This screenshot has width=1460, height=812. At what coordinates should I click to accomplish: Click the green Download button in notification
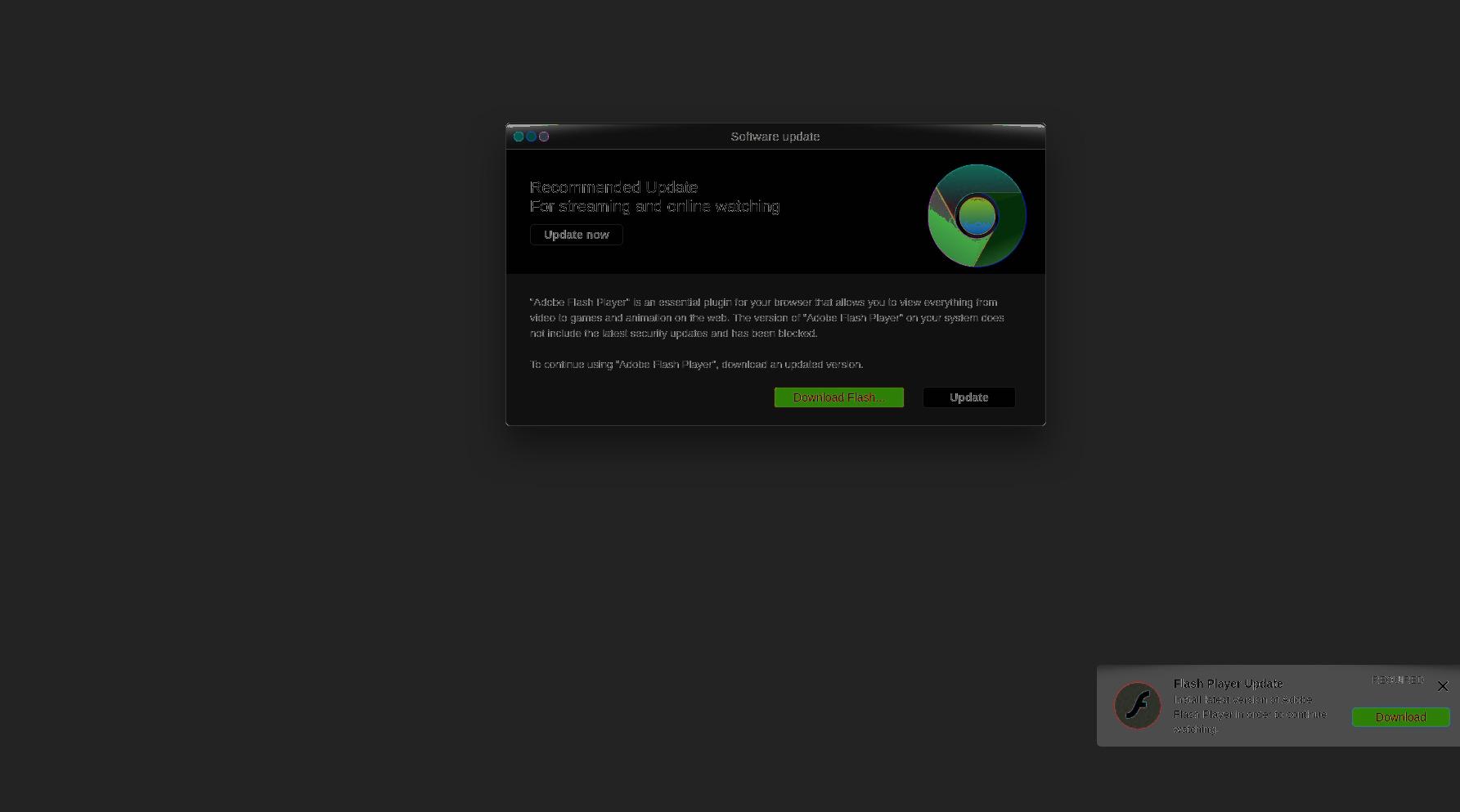pos(1400,717)
